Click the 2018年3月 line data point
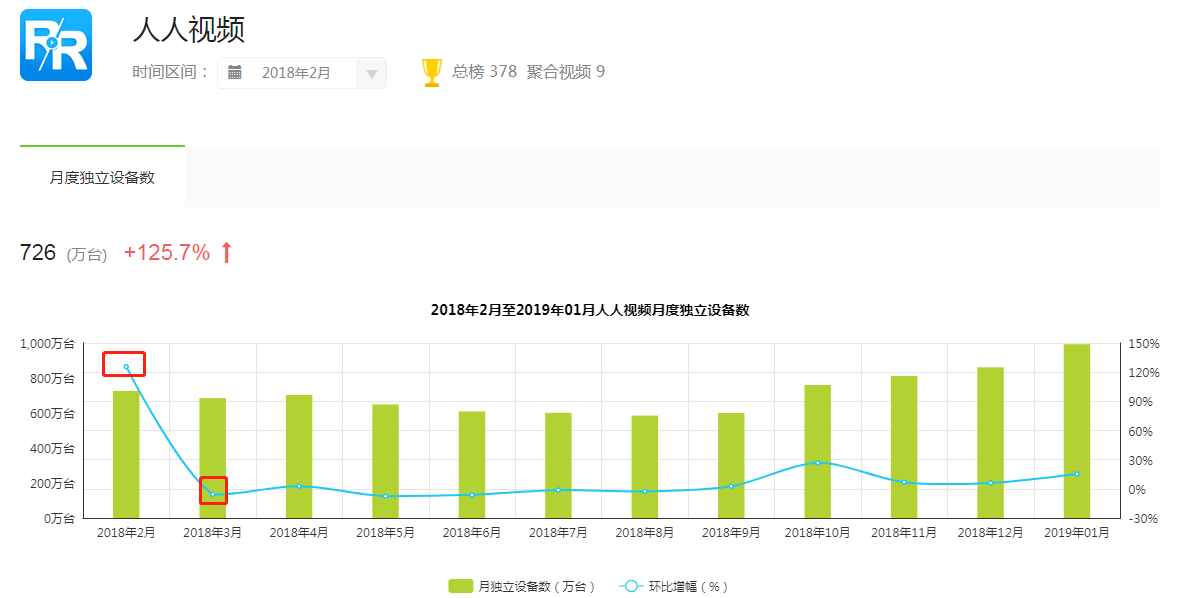1180x598 pixels. pos(212,494)
